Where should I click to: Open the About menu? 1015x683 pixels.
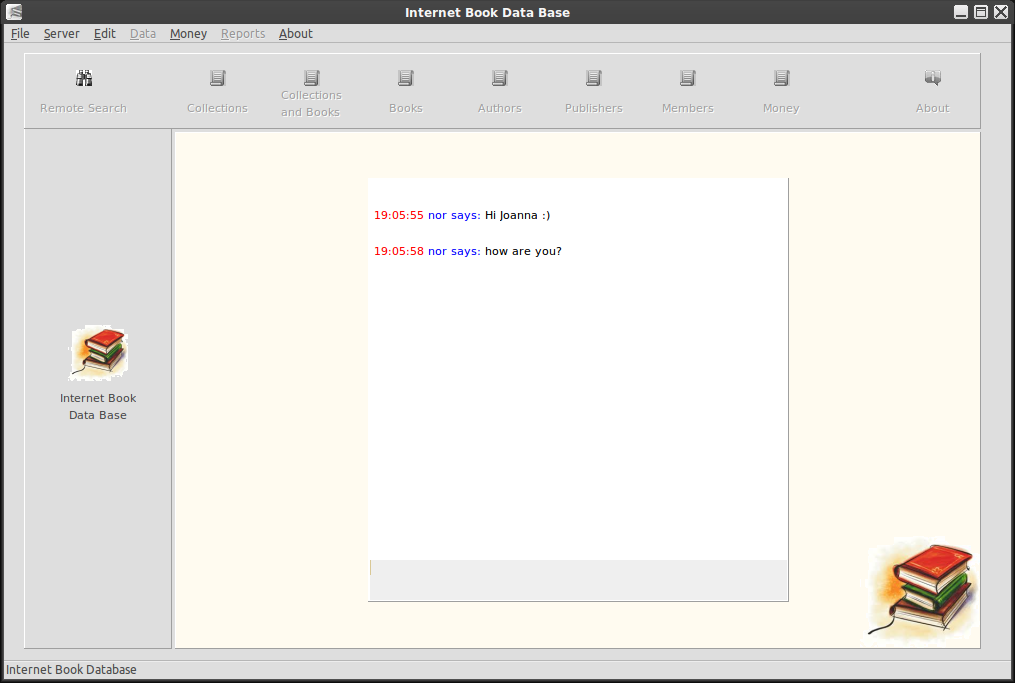296,34
